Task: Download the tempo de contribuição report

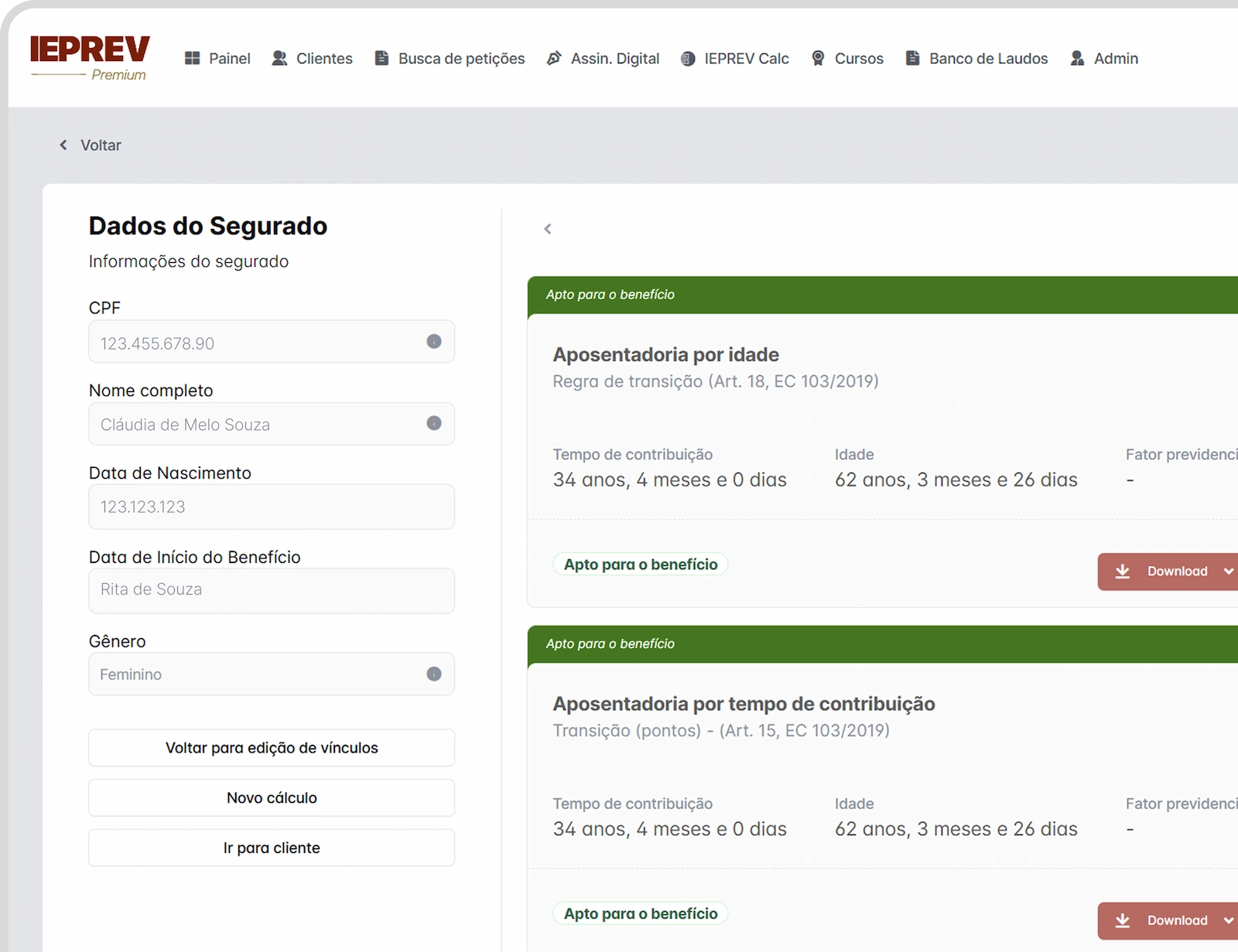Action: click(x=1167, y=920)
